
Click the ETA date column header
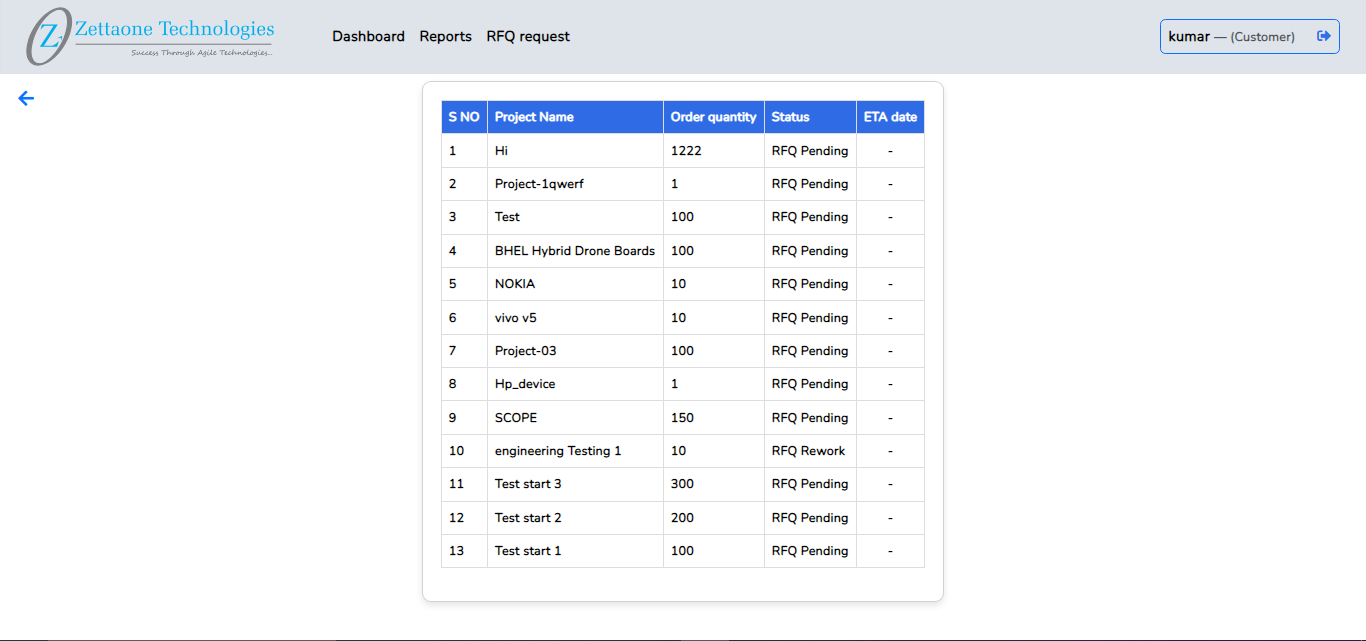890,117
